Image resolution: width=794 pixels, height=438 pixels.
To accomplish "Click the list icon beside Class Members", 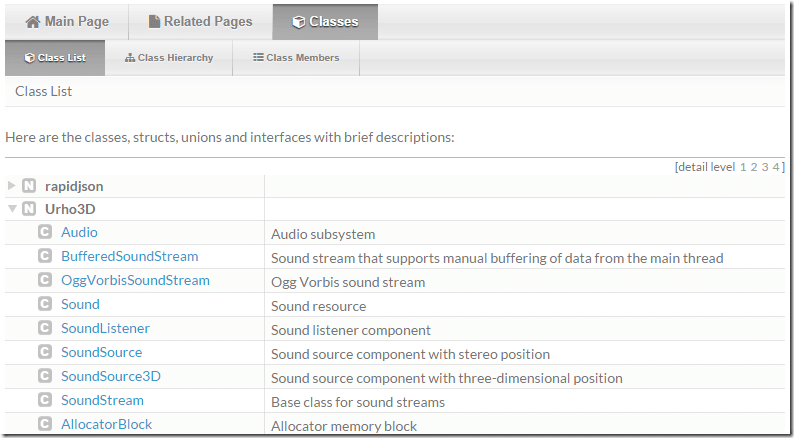I will 258,57.
